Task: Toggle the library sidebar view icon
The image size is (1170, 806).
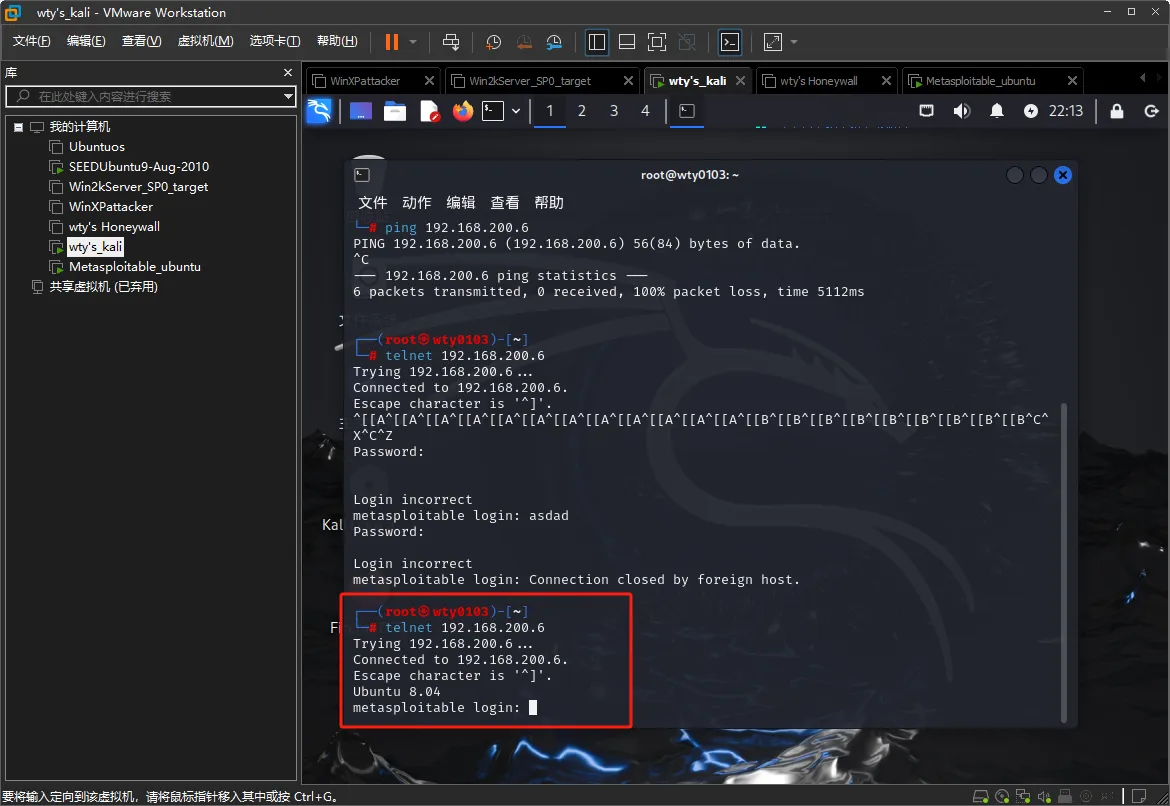Action: [597, 43]
